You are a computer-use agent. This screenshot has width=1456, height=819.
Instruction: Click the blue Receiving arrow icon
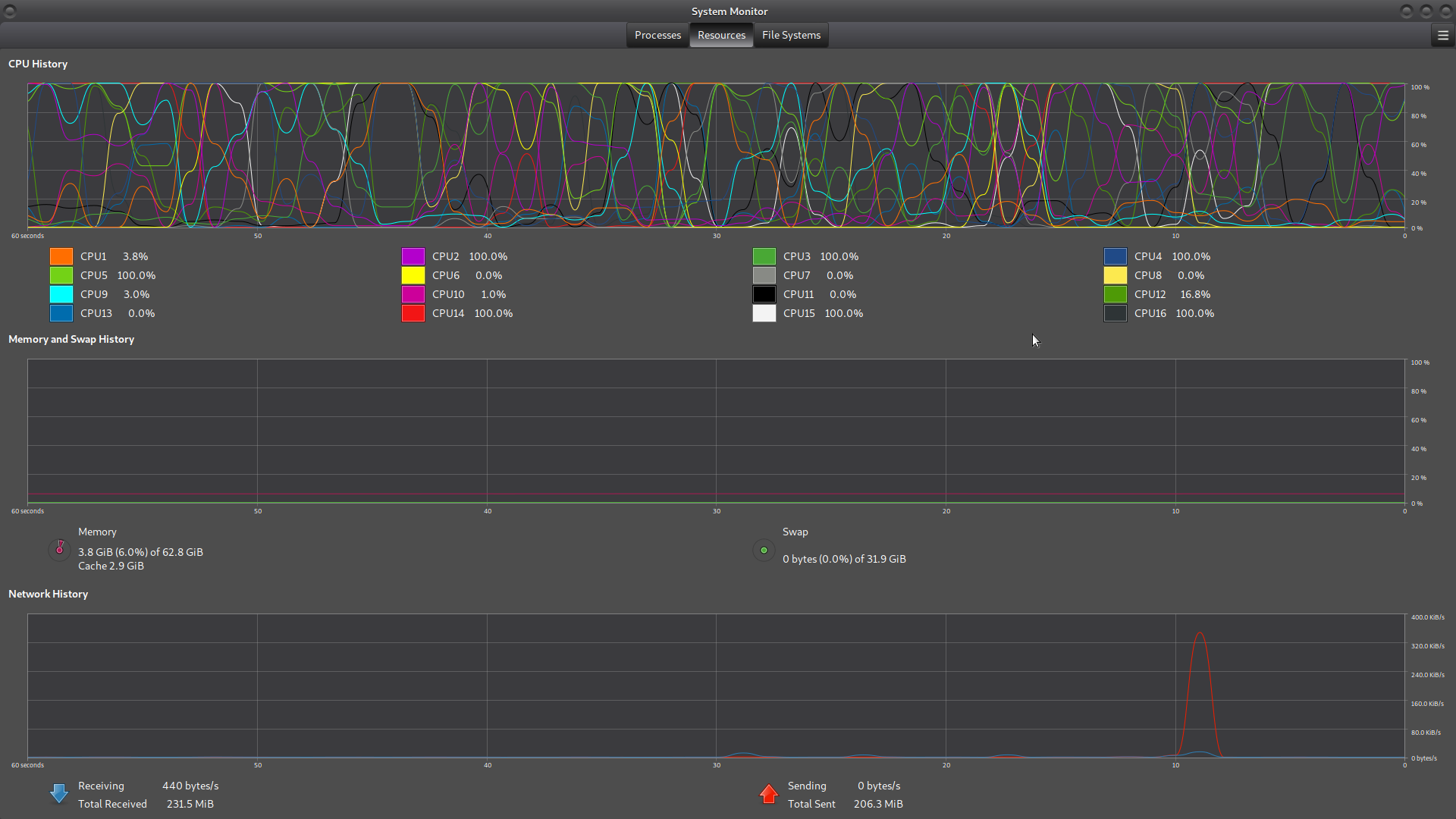click(59, 794)
